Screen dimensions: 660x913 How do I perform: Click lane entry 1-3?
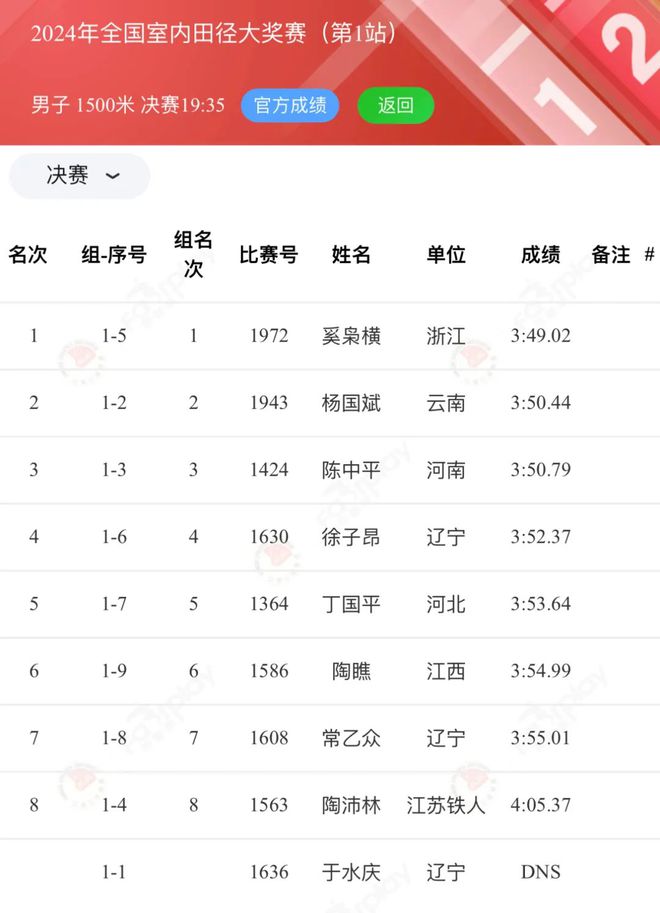click(x=114, y=470)
